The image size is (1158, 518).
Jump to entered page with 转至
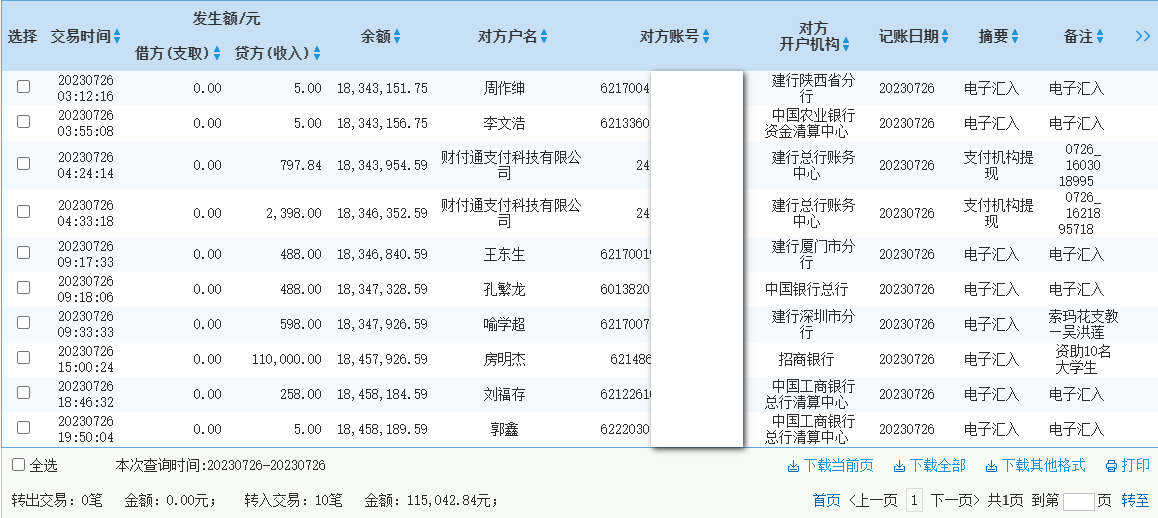[x=1135, y=501]
